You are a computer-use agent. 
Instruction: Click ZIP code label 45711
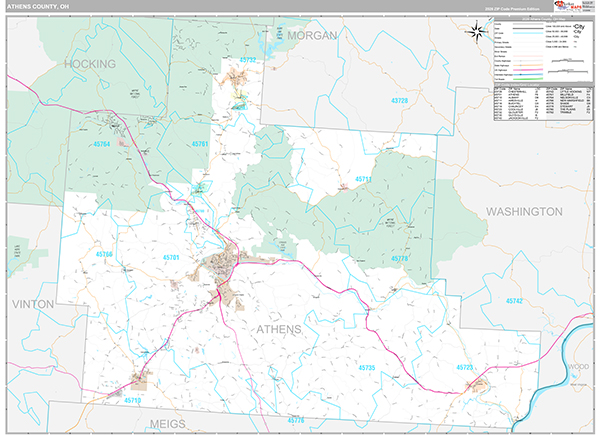[364, 179]
